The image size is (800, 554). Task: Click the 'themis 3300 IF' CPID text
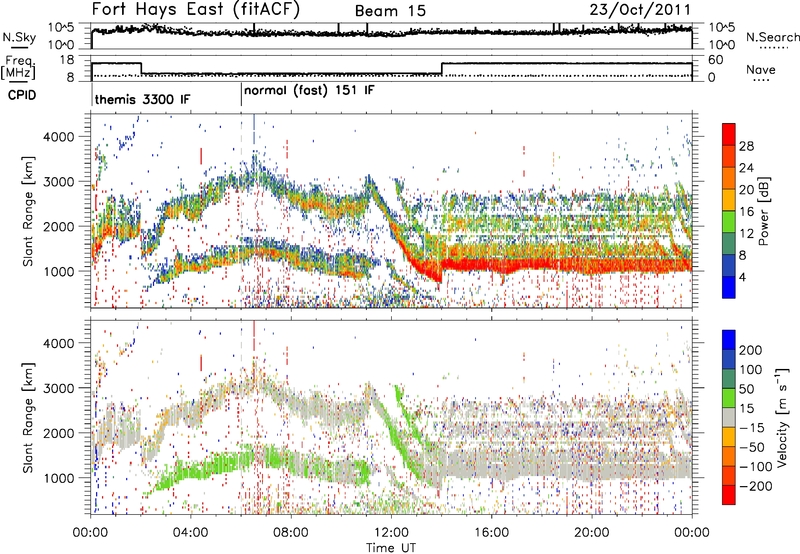[x=142, y=99]
